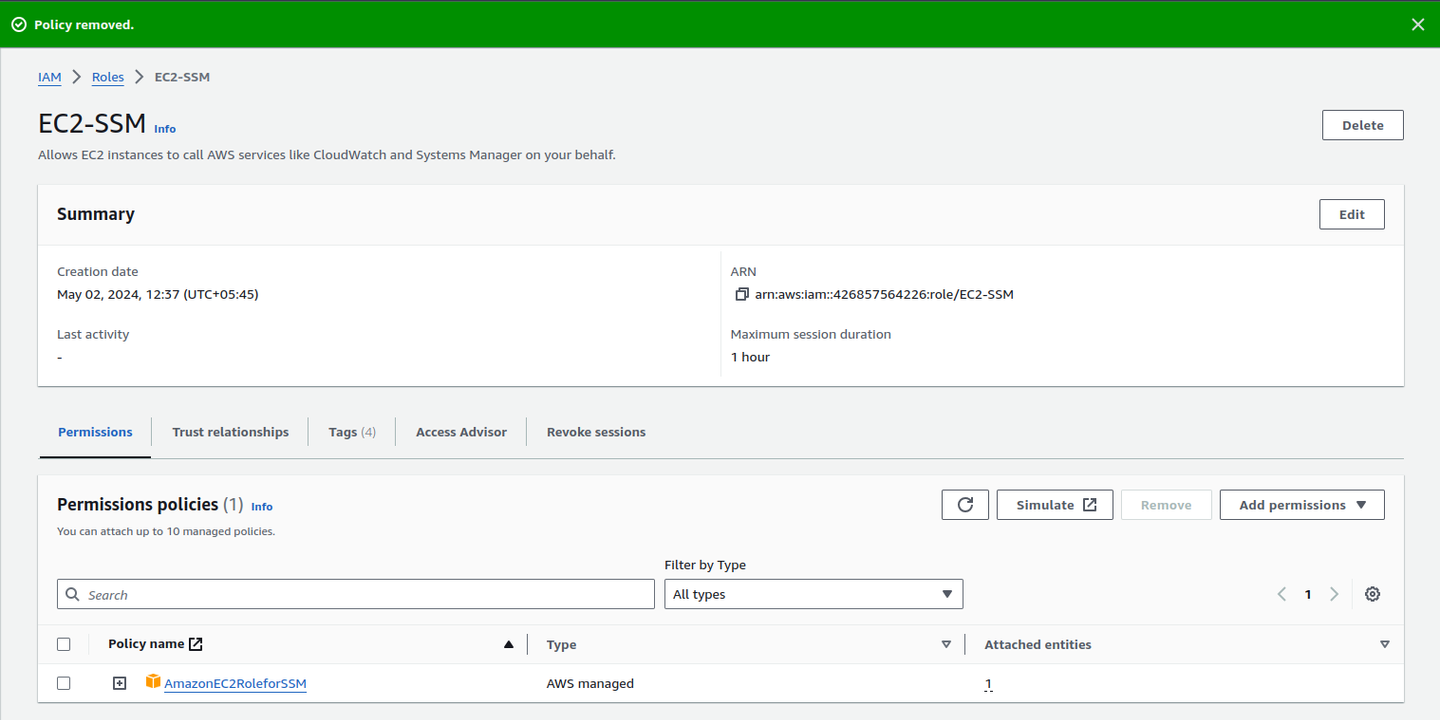
Task: Copy the role ARN using copy icon
Action: 741,295
